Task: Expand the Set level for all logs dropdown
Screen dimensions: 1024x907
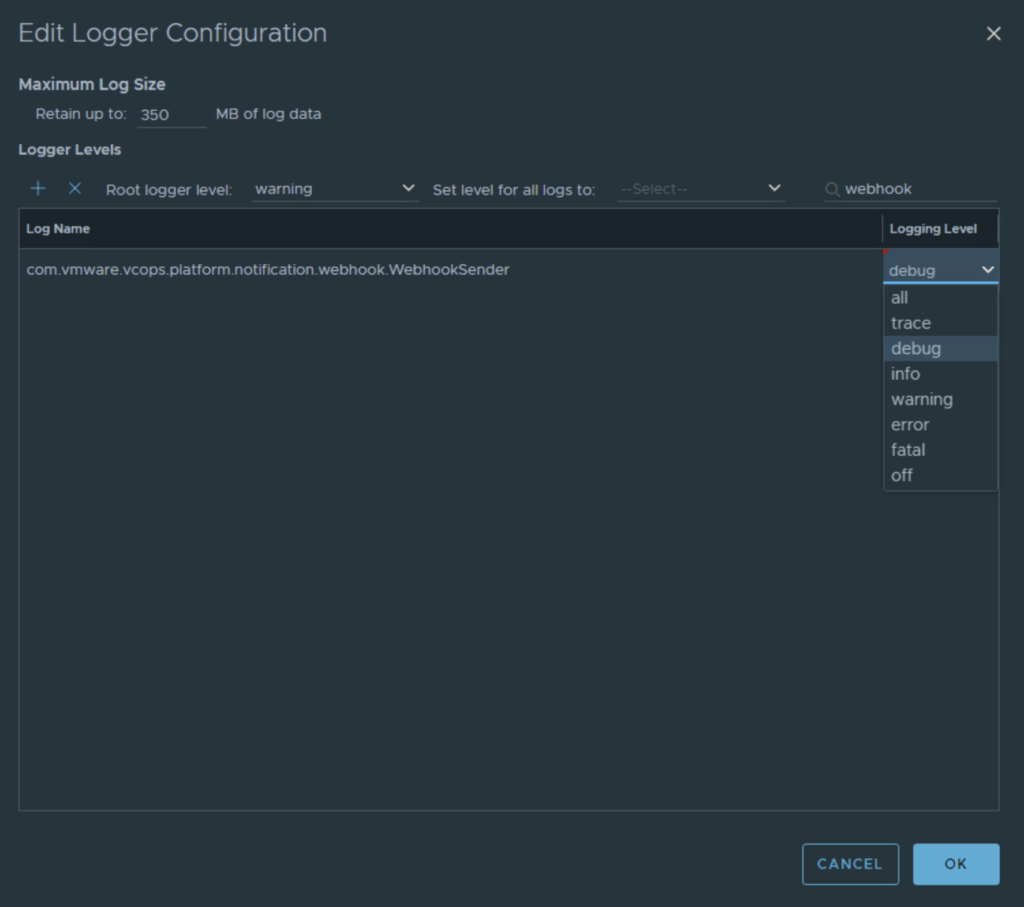Action: pyautogui.click(x=700, y=189)
